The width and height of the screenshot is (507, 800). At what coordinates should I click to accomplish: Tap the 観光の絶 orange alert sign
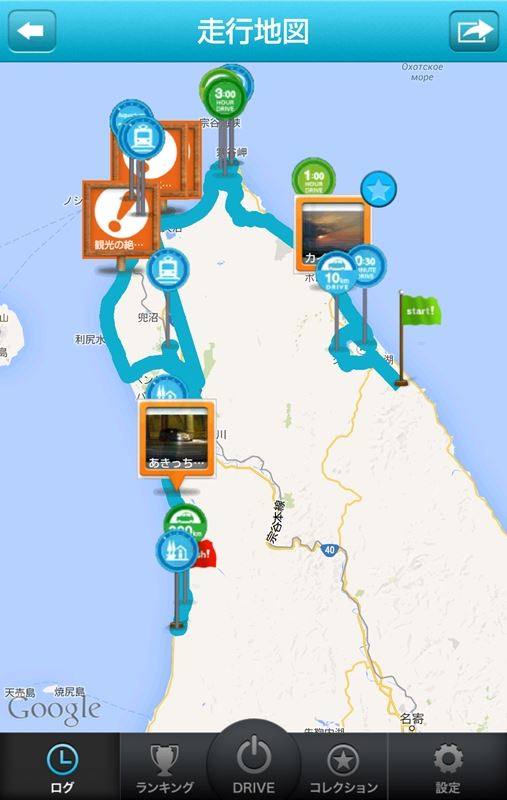120,220
